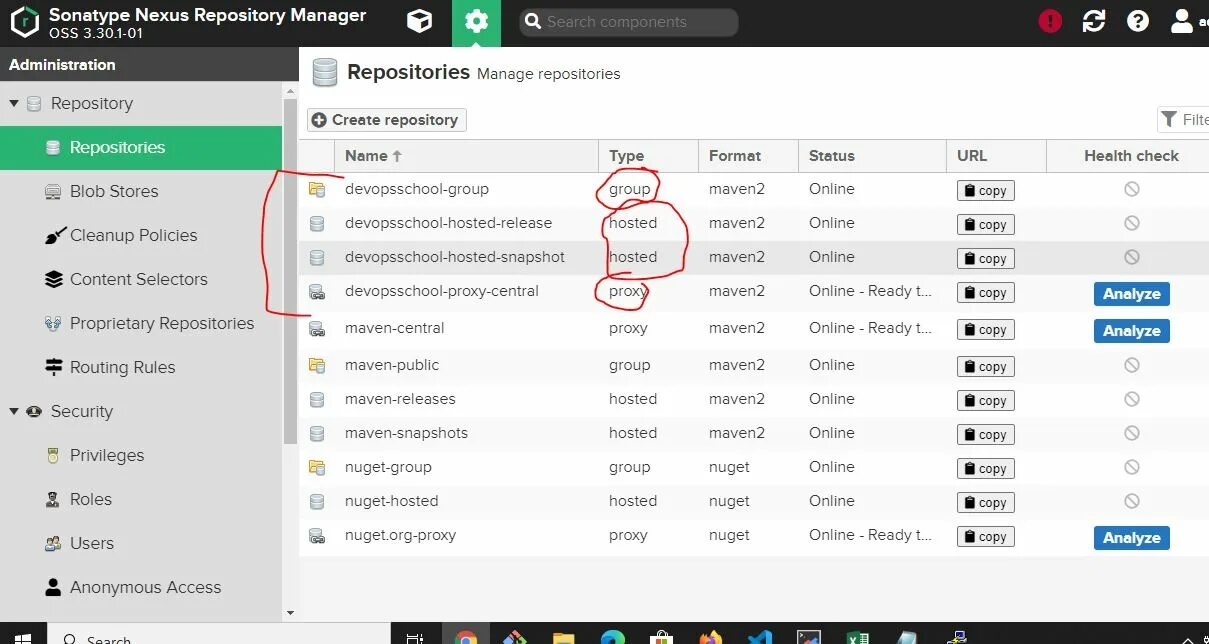Sort by the URL column header
Viewport: 1209px width, 644px height.
click(x=996, y=156)
